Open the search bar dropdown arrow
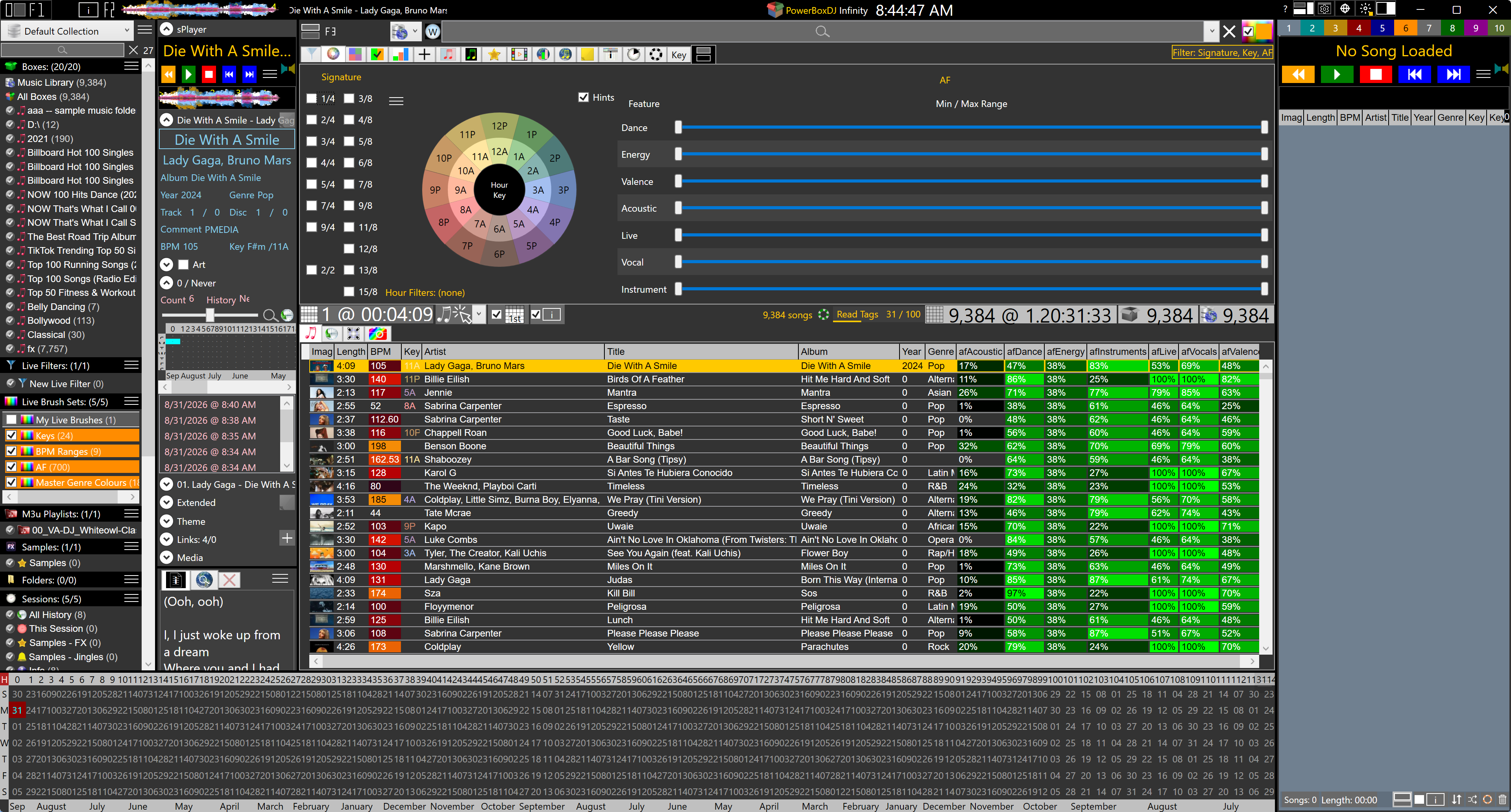 click(1212, 31)
